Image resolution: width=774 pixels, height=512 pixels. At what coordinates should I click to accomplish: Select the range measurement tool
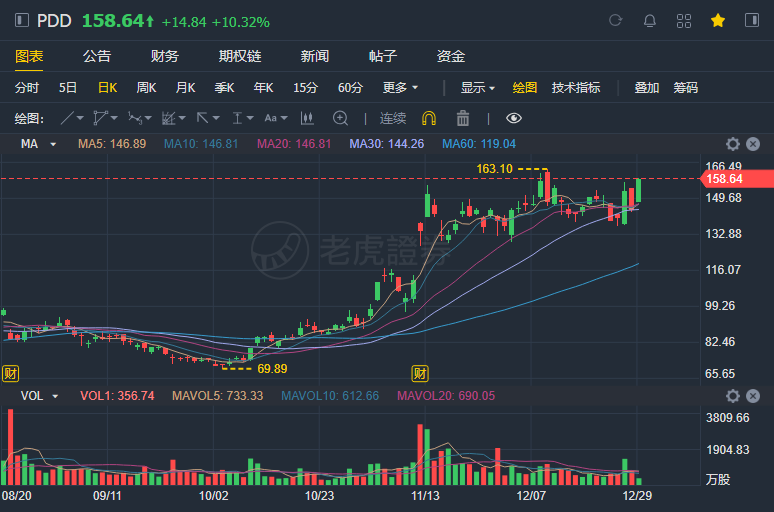coord(237,118)
